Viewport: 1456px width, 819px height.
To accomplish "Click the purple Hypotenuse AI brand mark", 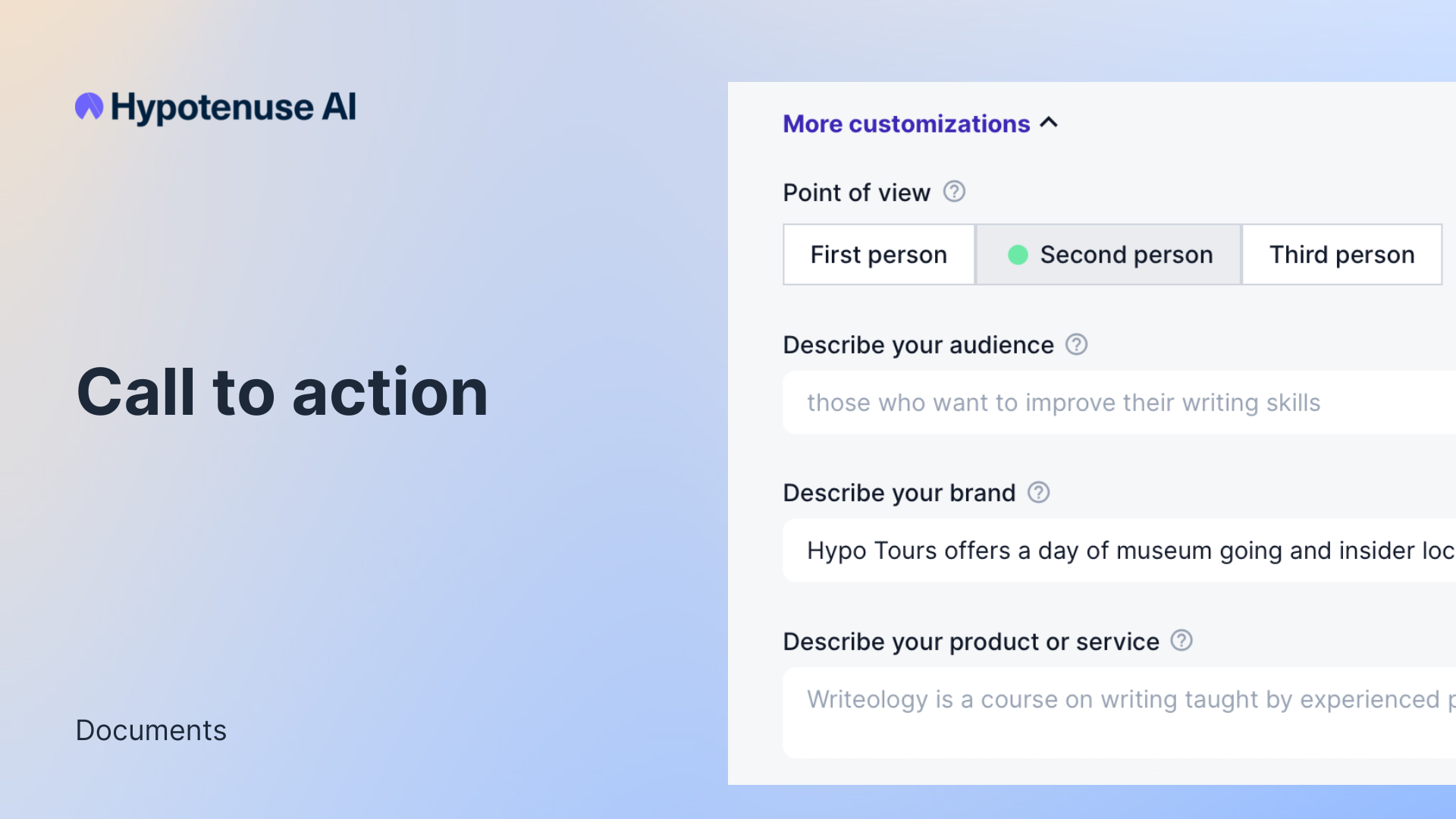I will [89, 106].
